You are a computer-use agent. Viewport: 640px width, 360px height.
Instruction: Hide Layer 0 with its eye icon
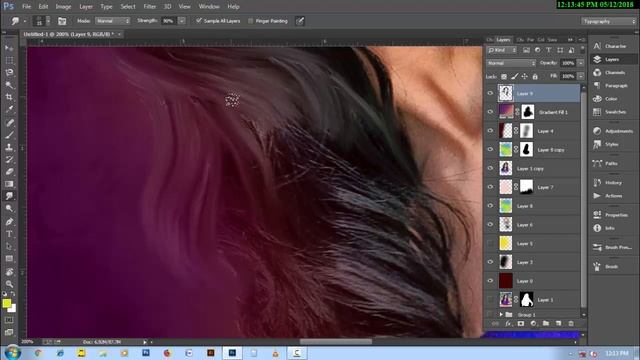tap(490, 281)
